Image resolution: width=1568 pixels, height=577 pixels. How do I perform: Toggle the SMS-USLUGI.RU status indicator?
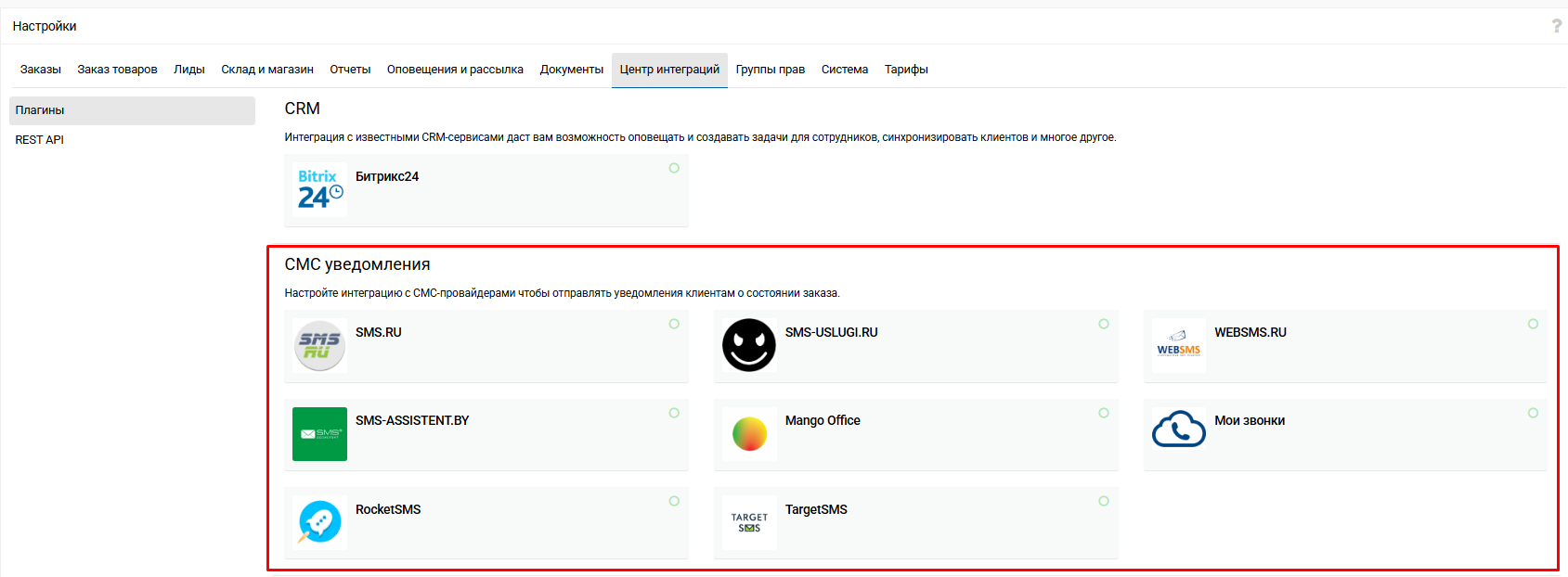[1104, 324]
